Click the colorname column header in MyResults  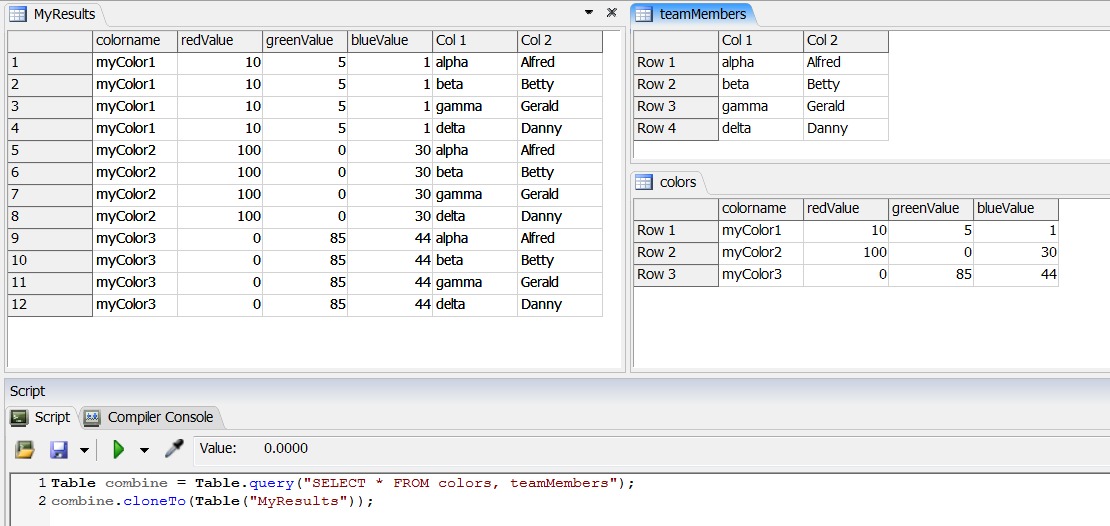pos(135,41)
